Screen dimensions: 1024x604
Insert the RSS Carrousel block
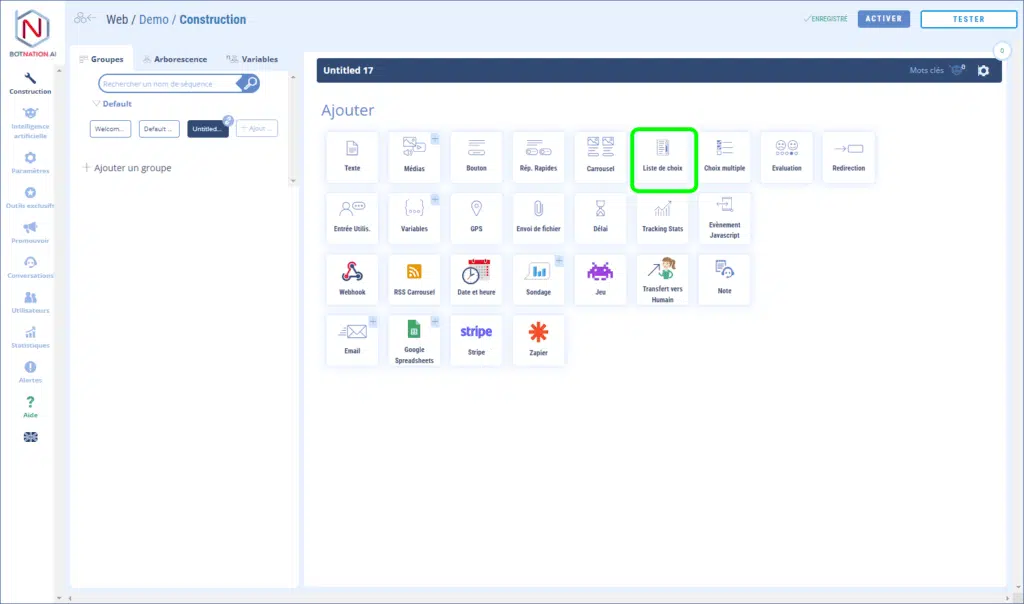click(414, 279)
